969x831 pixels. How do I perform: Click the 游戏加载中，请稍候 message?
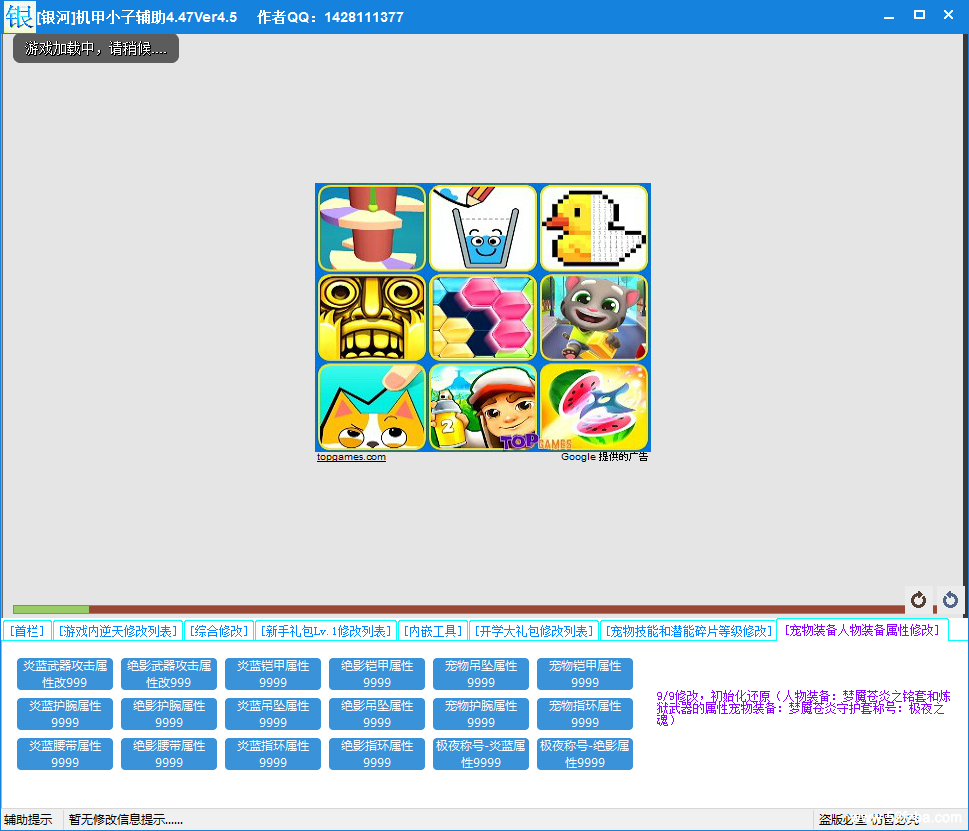click(96, 48)
